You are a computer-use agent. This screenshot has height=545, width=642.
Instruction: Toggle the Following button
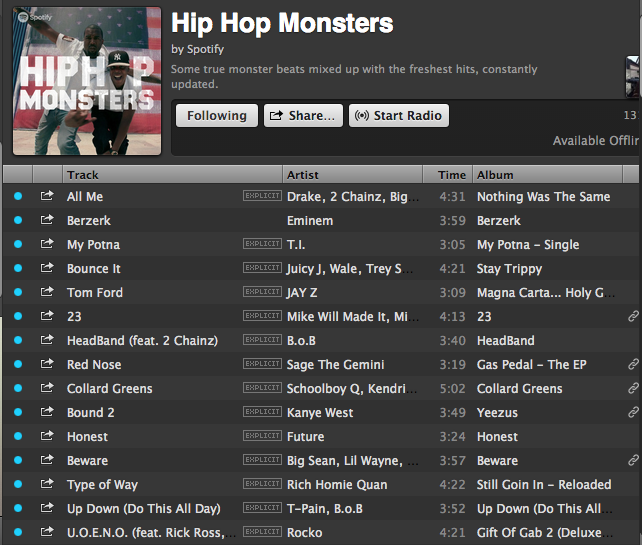tap(217, 115)
